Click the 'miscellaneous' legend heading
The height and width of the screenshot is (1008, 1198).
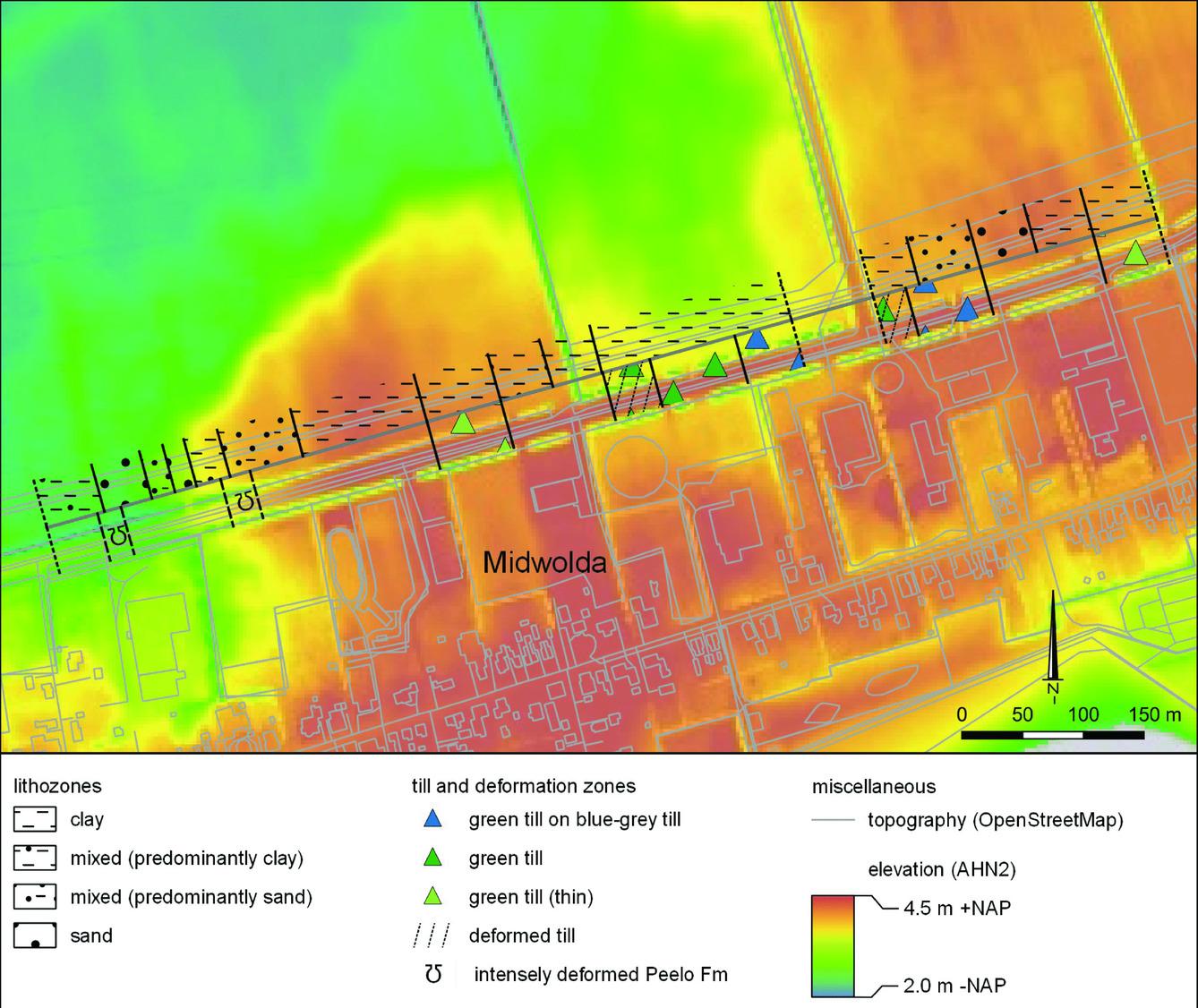coord(873,787)
